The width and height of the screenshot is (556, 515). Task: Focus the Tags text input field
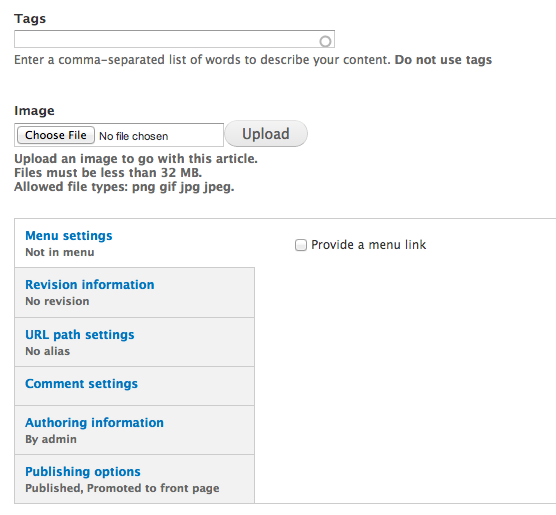point(174,39)
